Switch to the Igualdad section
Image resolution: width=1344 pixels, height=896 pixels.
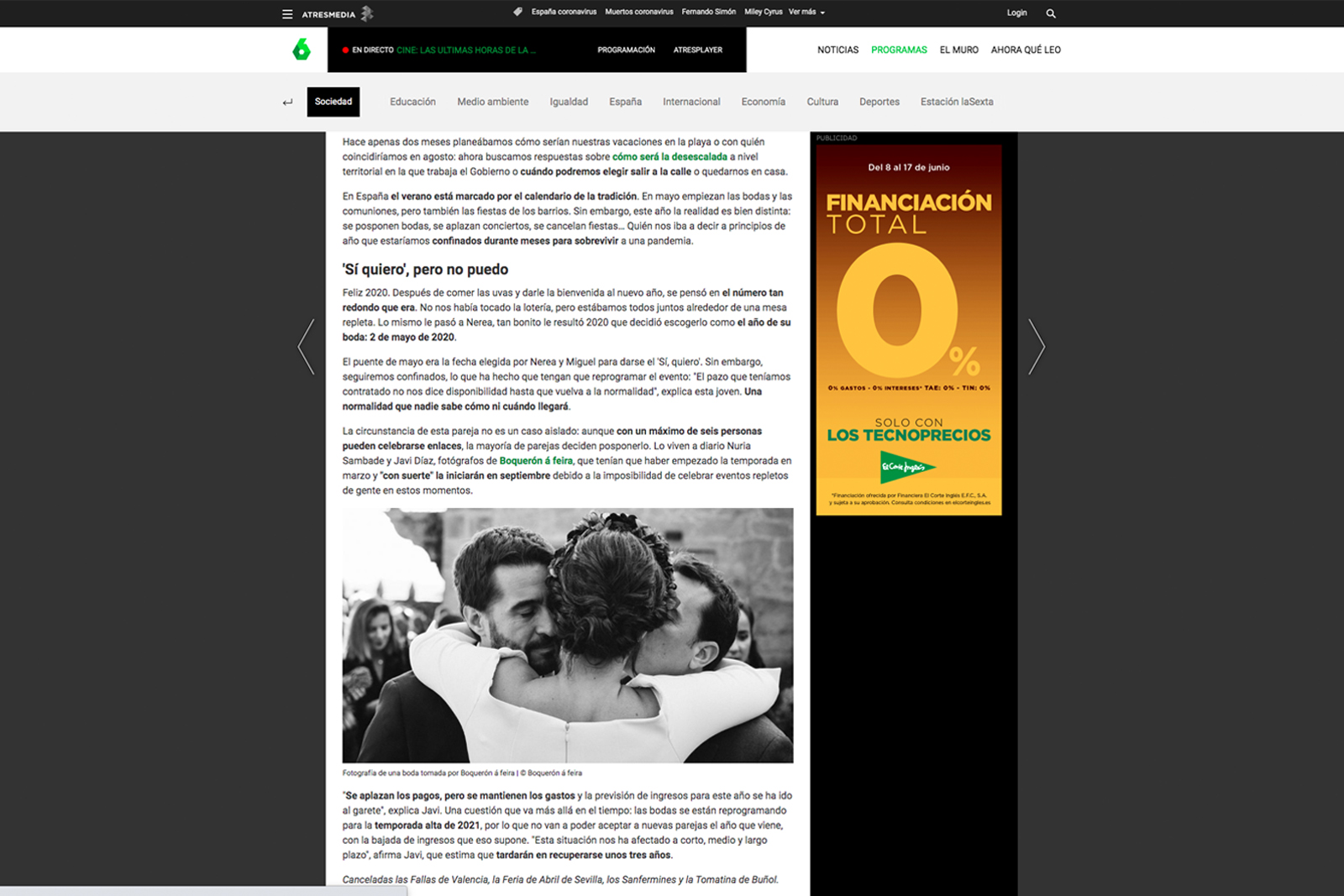coord(569,102)
